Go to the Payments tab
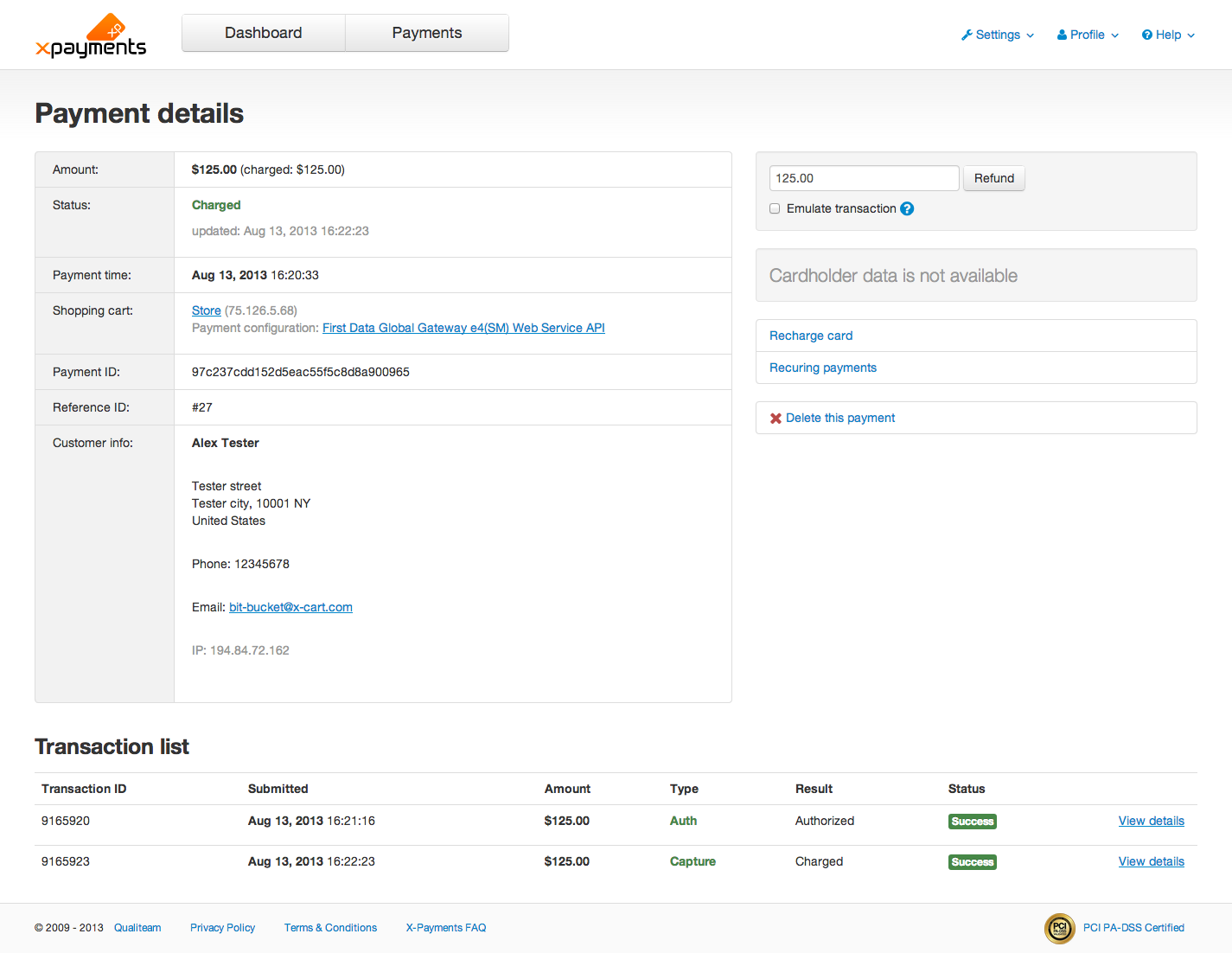1232x953 pixels. pos(427,33)
